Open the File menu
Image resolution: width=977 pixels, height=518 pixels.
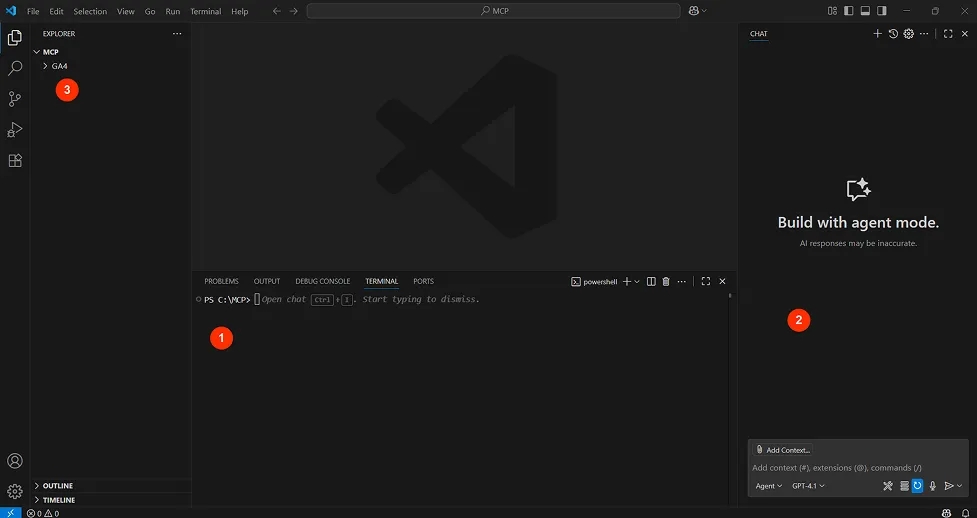33,11
